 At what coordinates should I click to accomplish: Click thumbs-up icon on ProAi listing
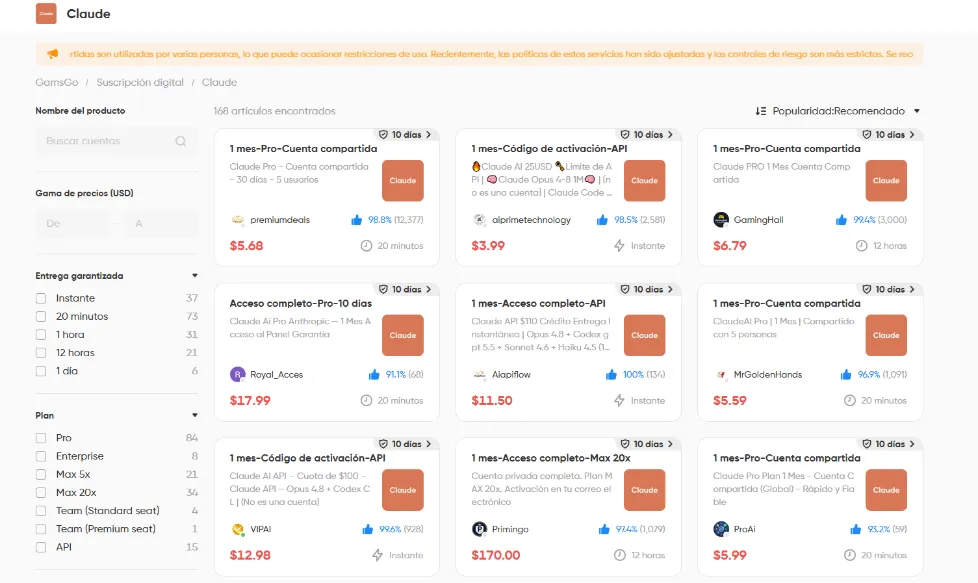pyautogui.click(x=856, y=529)
